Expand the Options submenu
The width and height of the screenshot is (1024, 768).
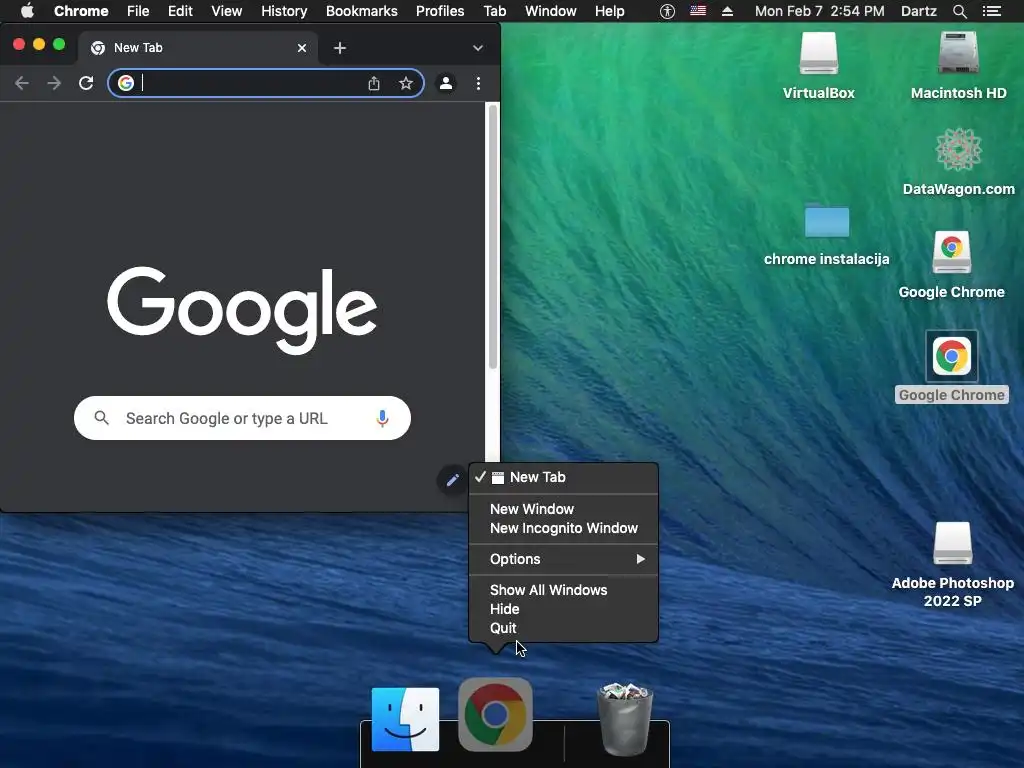(563, 559)
